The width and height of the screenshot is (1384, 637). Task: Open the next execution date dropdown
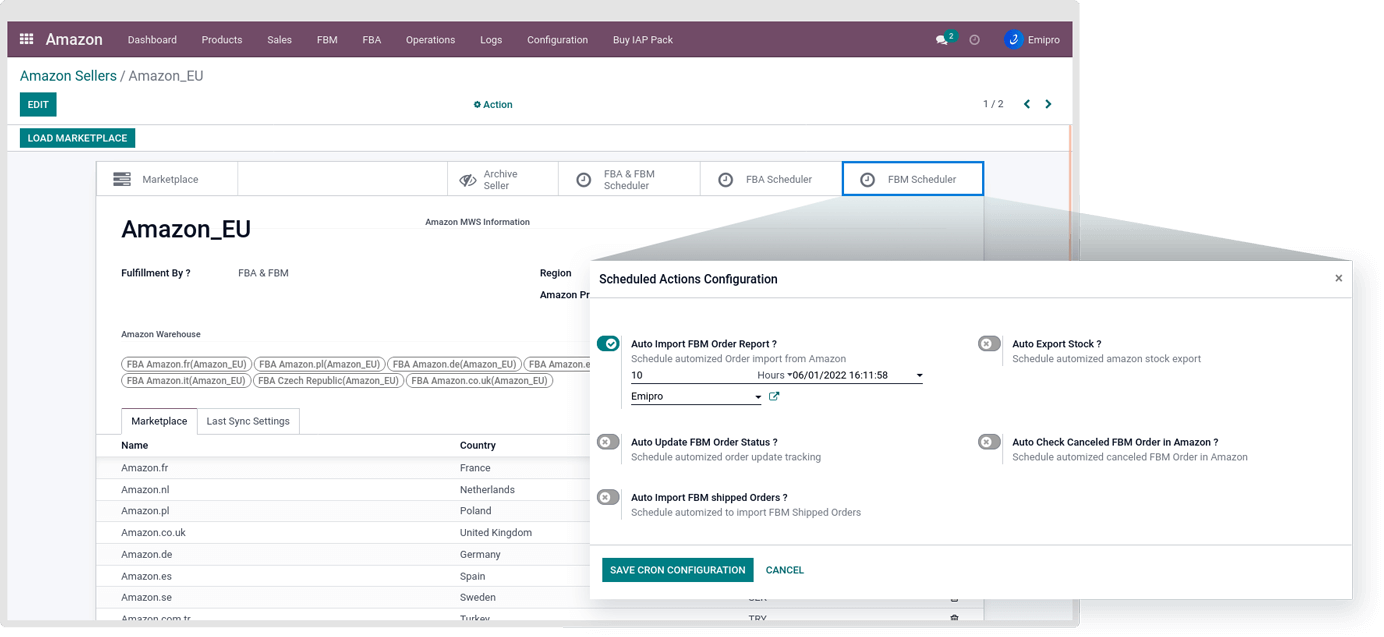[x=919, y=376]
